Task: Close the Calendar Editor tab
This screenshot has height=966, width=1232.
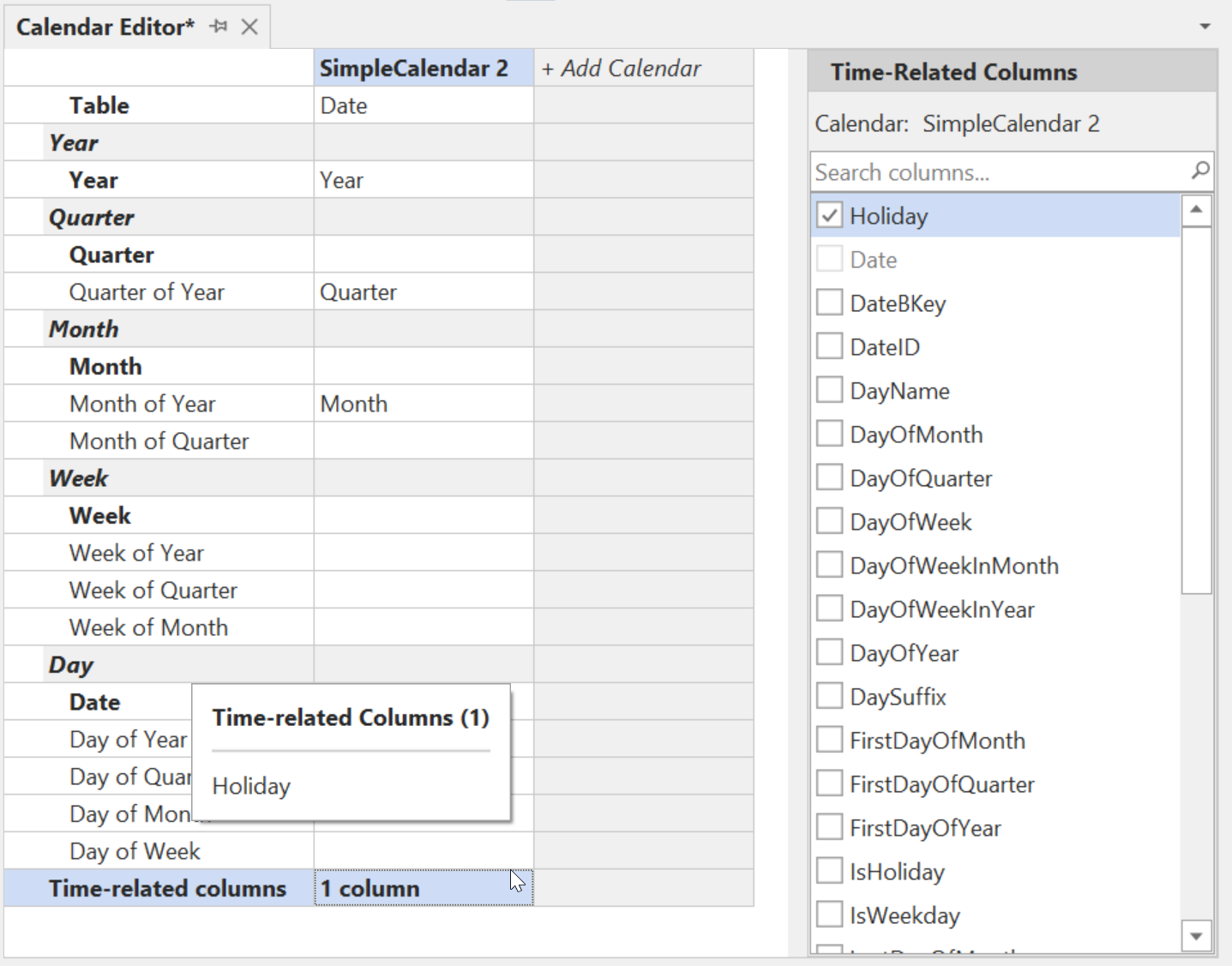Action: pos(249,27)
